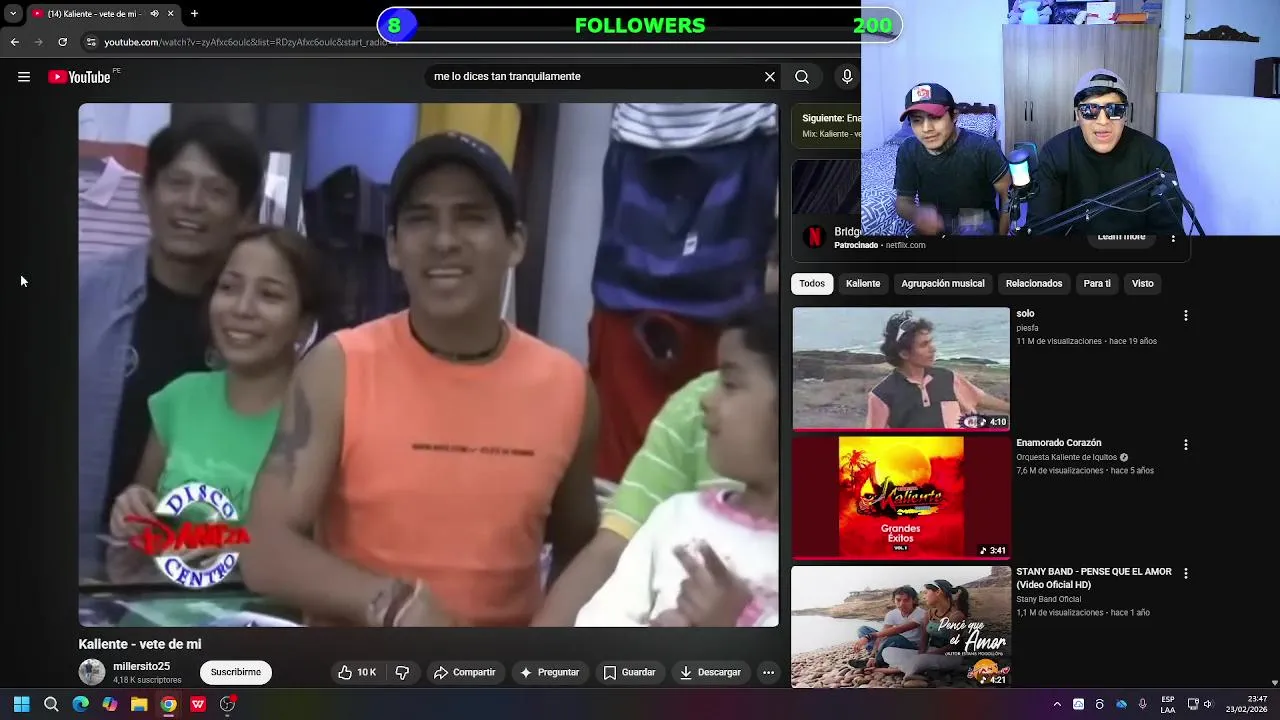Select the 'Agrupación musical' filter chip
Viewport: 1280px width, 720px height.
click(943, 284)
